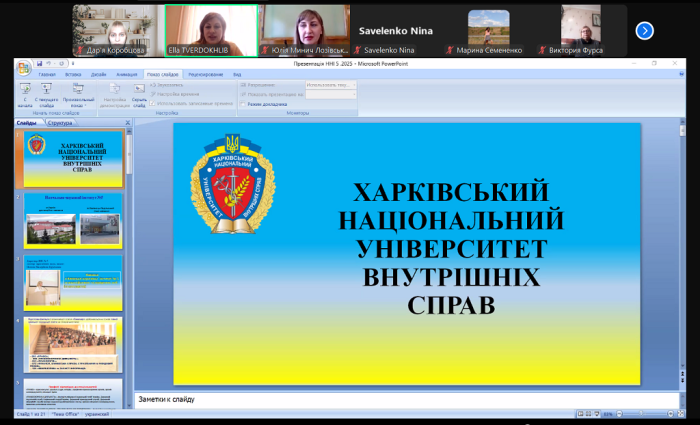The image size is (700, 425).
Task: Open the Главная ribbon tab
Action: click(x=47, y=75)
